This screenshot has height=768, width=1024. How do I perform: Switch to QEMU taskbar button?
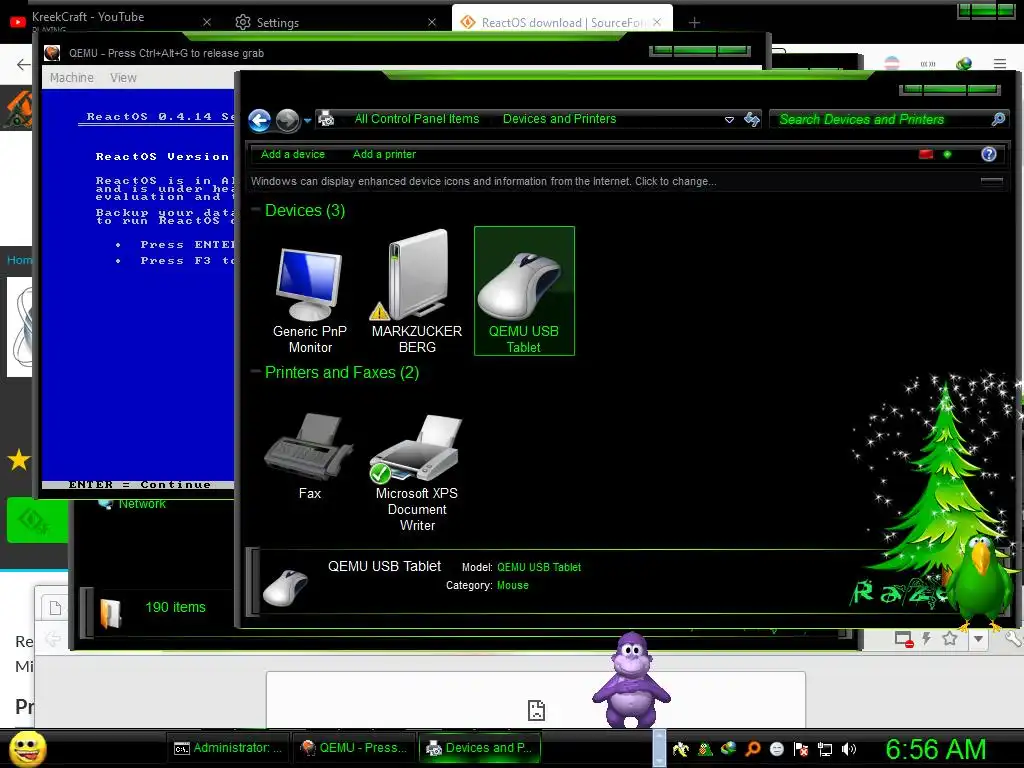point(353,748)
